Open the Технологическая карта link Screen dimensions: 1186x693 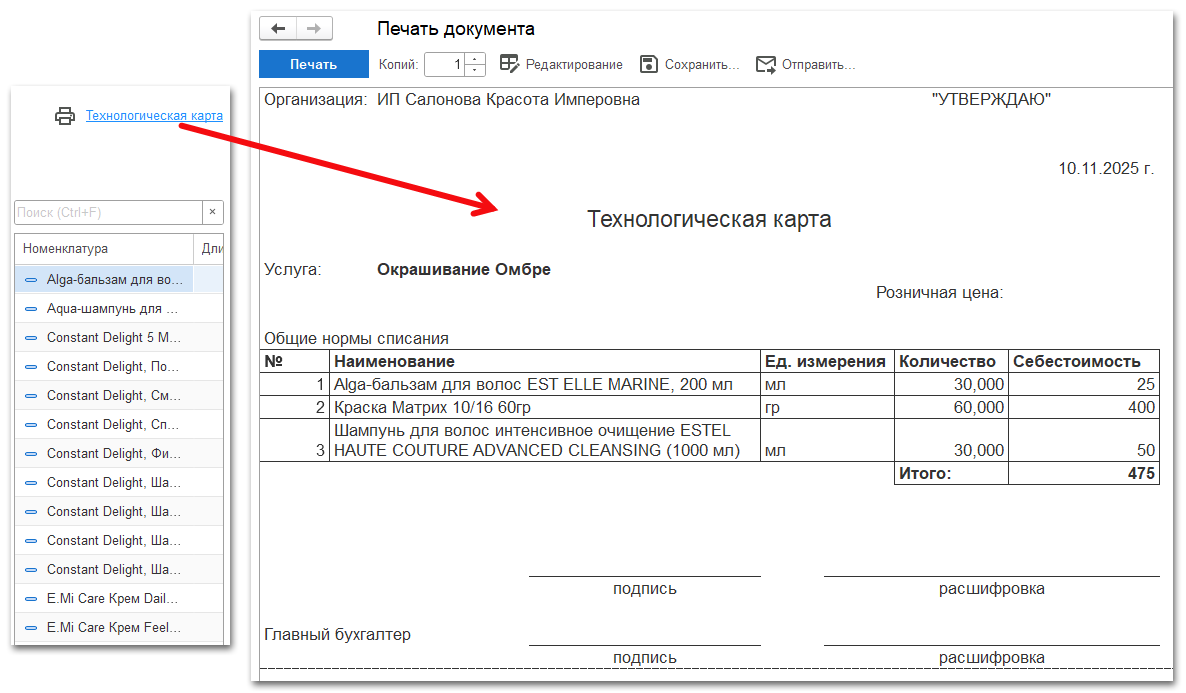click(x=154, y=116)
